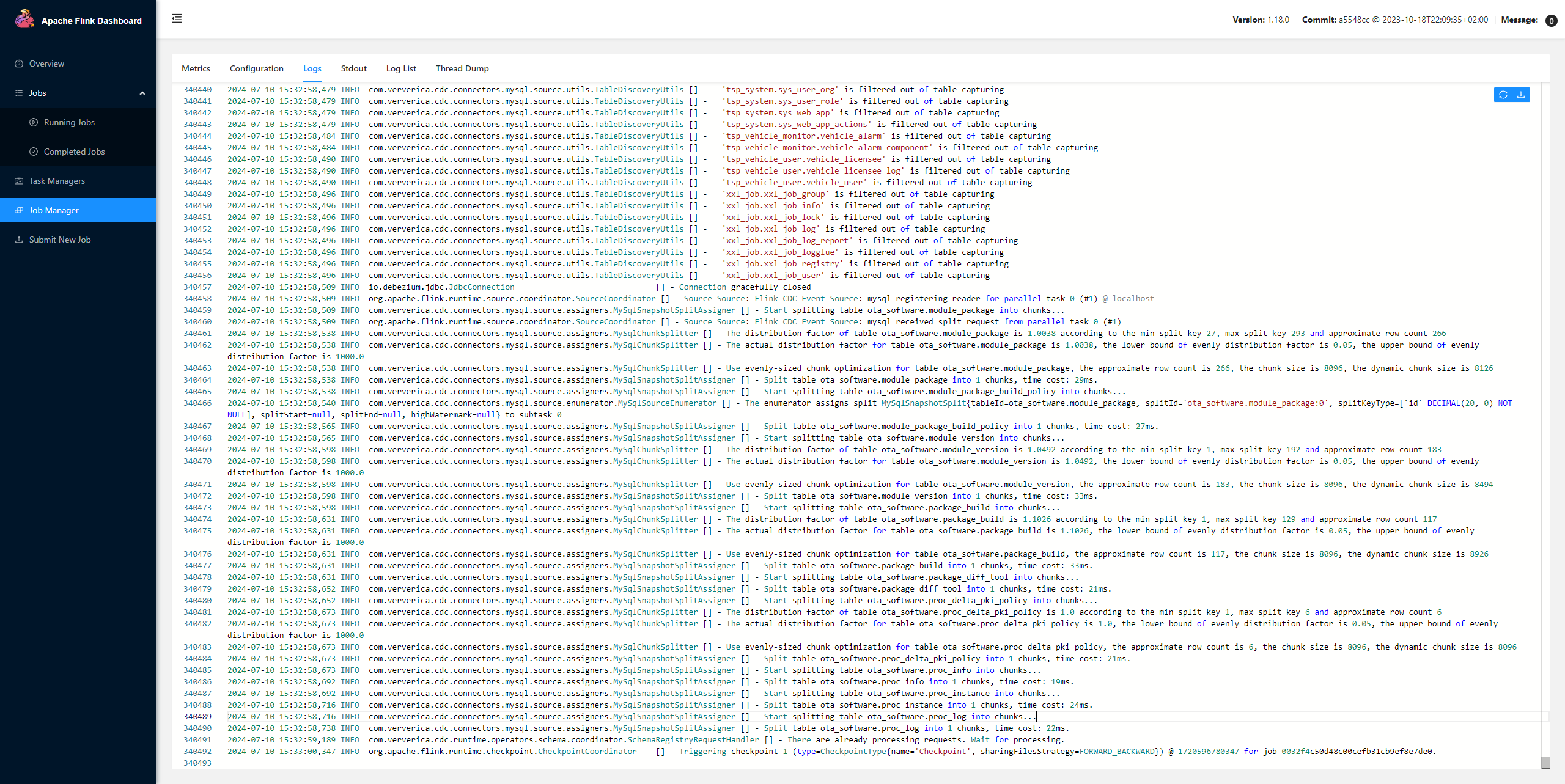Click the Commit a5548cc info text
Viewport: 1565px width, 784px height.
click(1395, 20)
